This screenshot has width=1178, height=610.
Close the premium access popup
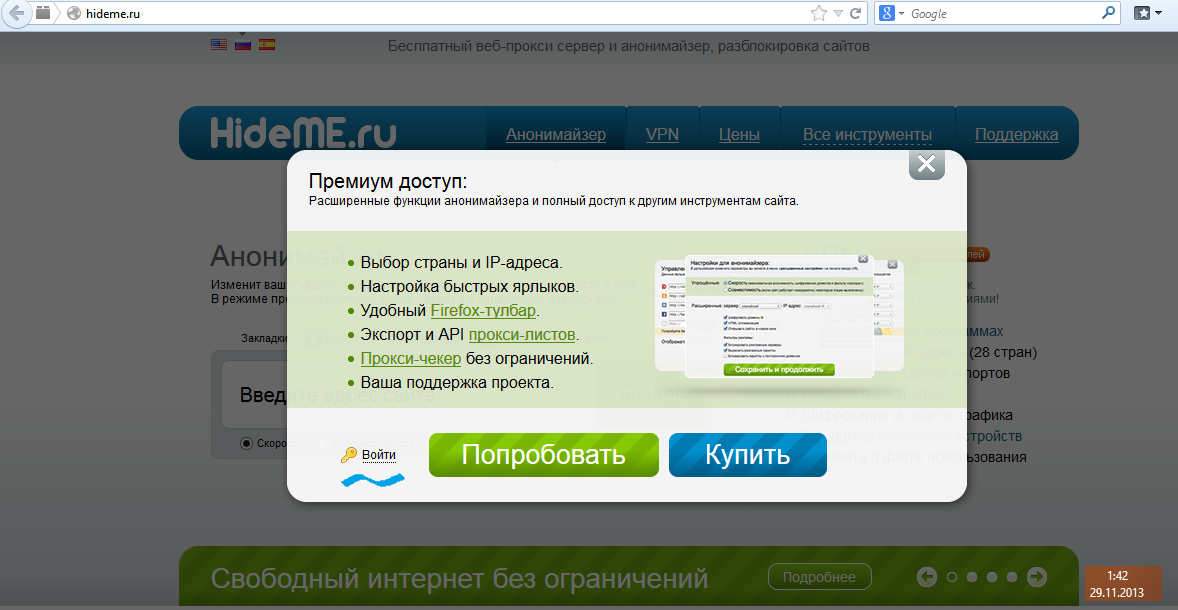click(x=926, y=165)
